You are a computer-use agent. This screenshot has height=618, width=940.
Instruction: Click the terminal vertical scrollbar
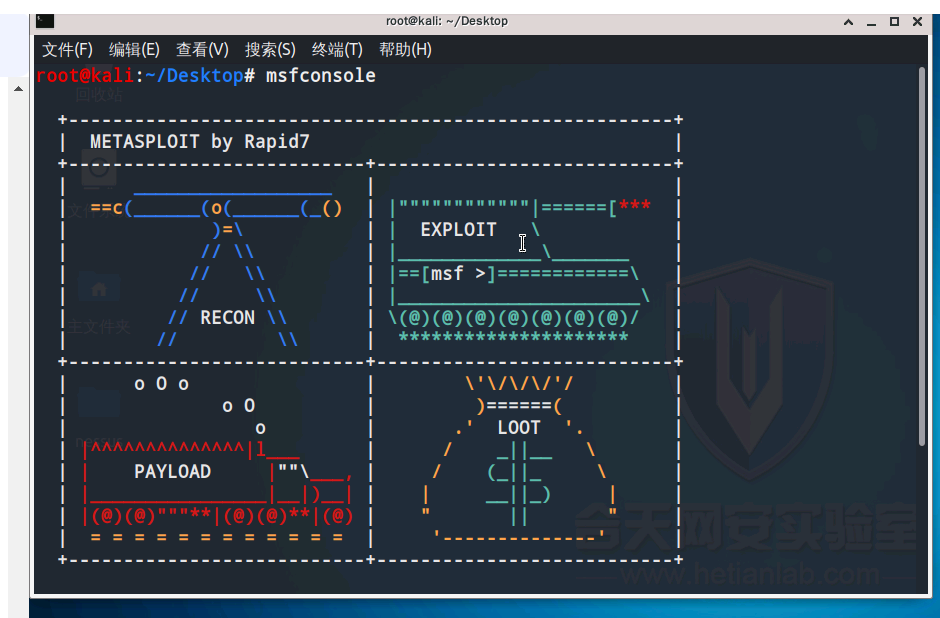[922, 257]
